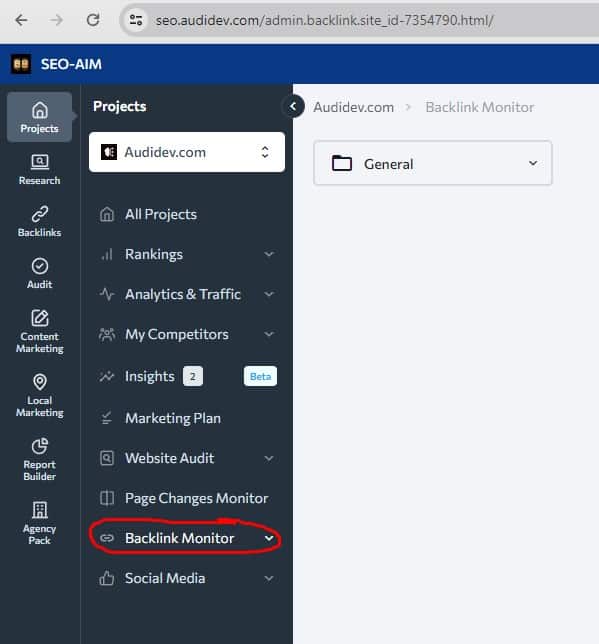Open the Research section icon
Image resolution: width=599 pixels, height=644 pixels.
pyautogui.click(x=39, y=162)
